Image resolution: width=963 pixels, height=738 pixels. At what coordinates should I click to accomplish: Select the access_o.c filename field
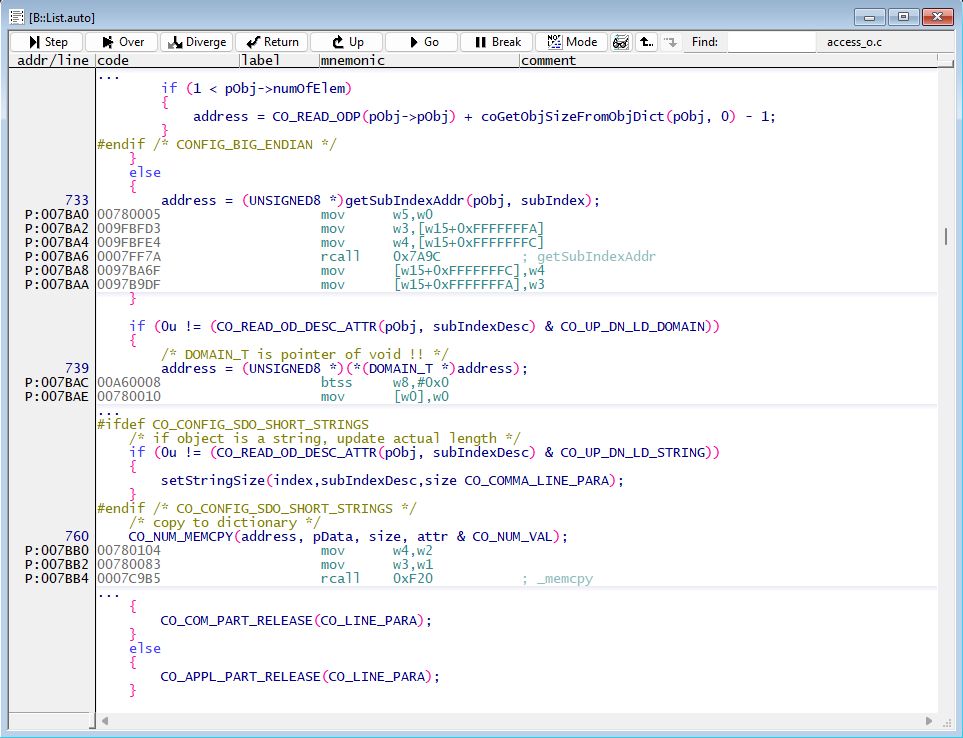coord(880,42)
